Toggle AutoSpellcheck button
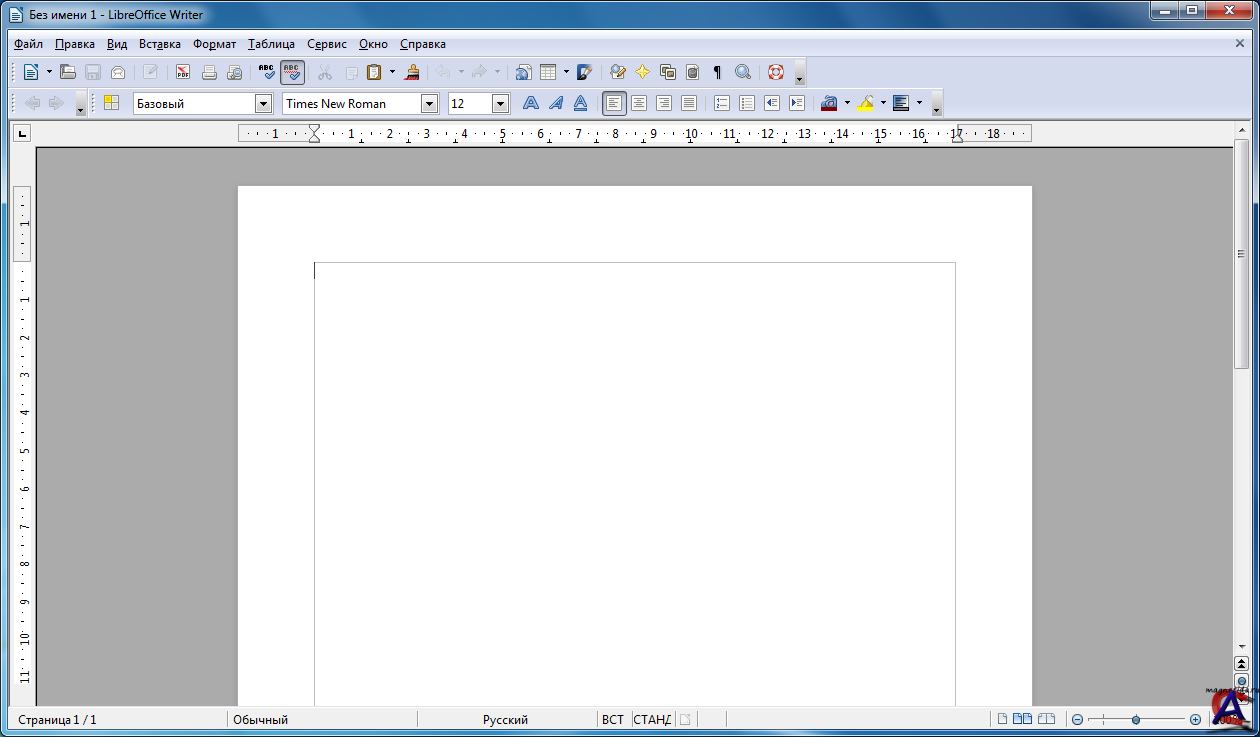 (x=292, y=72)
